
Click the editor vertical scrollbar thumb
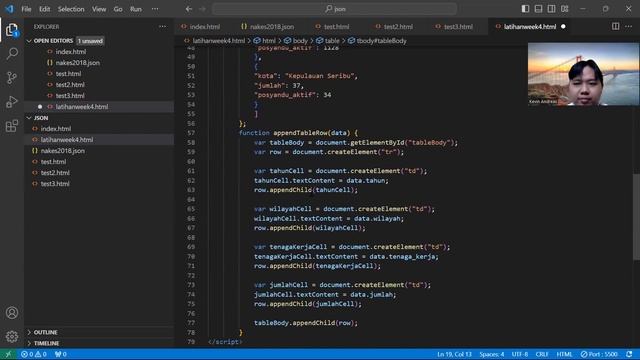point(636,216)
